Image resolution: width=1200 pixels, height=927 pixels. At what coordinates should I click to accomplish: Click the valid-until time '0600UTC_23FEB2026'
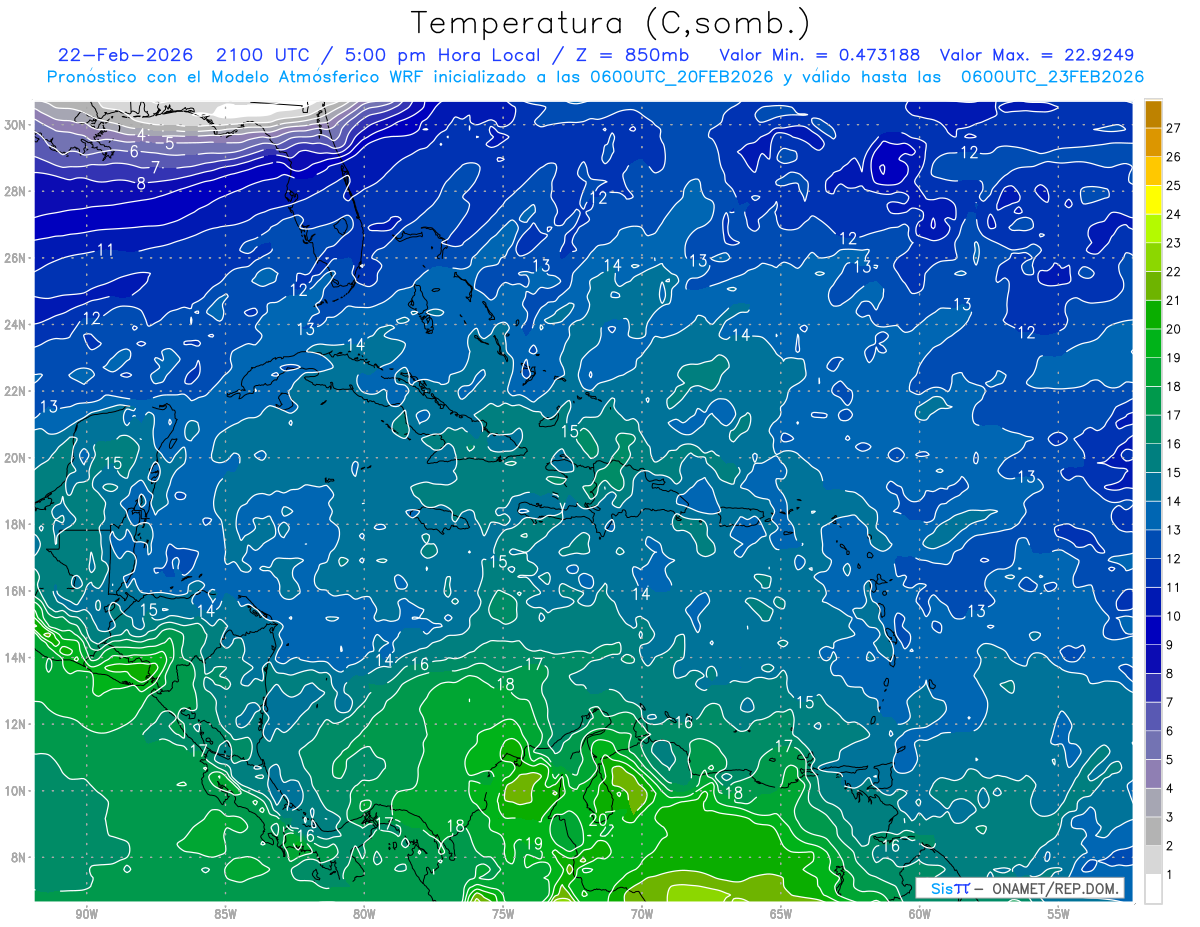[1051, 77]
